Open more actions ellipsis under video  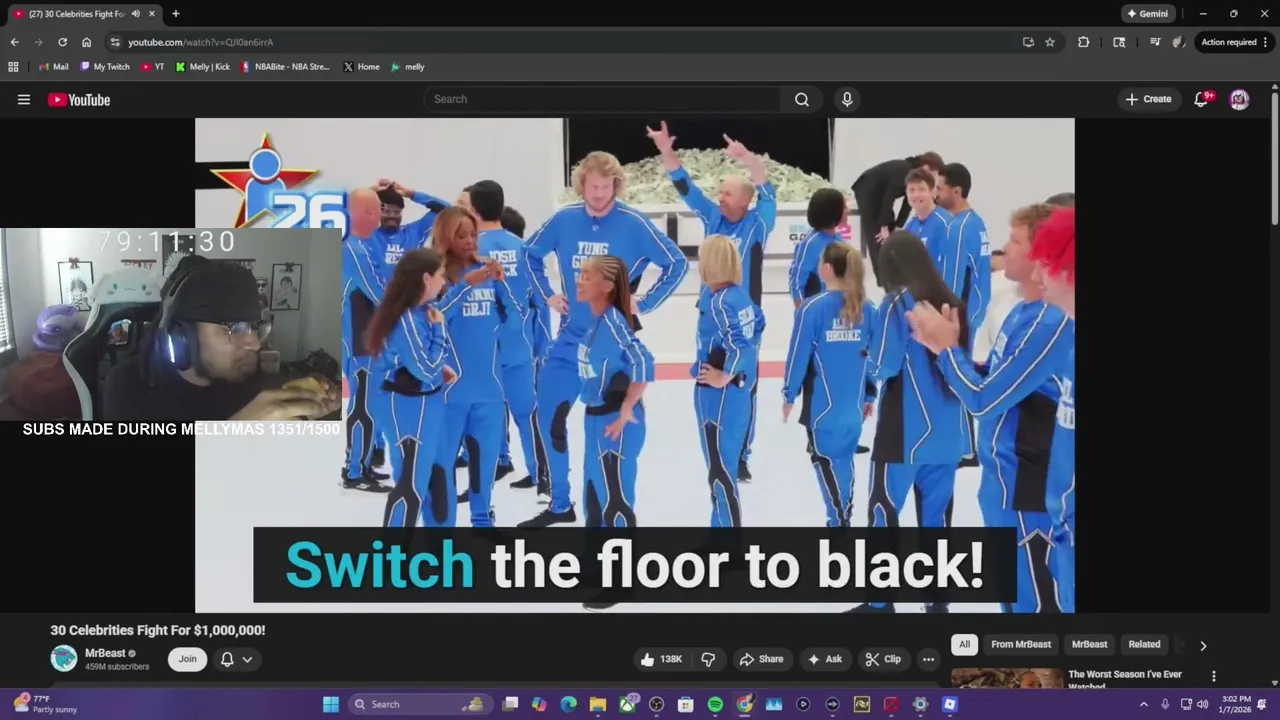pyautogui.click(x=928, y=659)
